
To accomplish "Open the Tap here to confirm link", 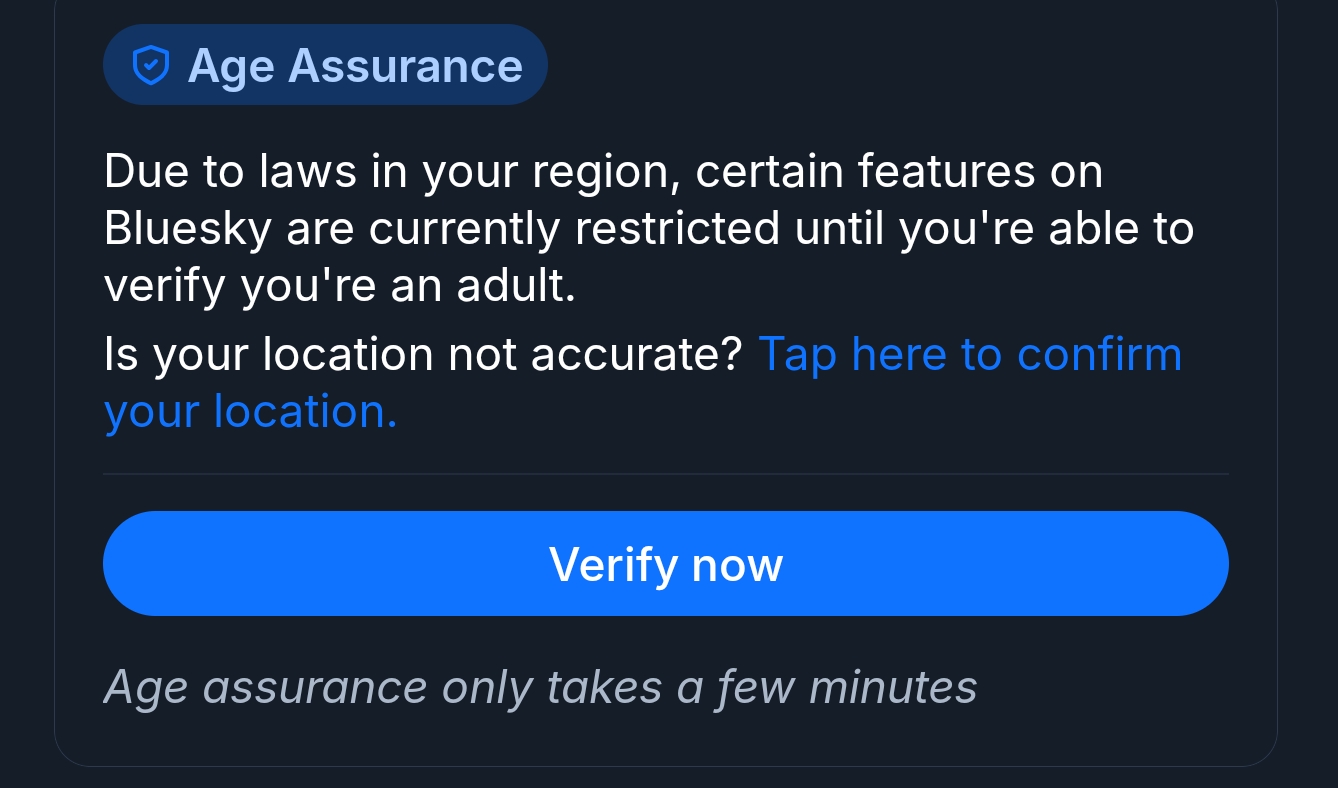I will click(970, 354).
